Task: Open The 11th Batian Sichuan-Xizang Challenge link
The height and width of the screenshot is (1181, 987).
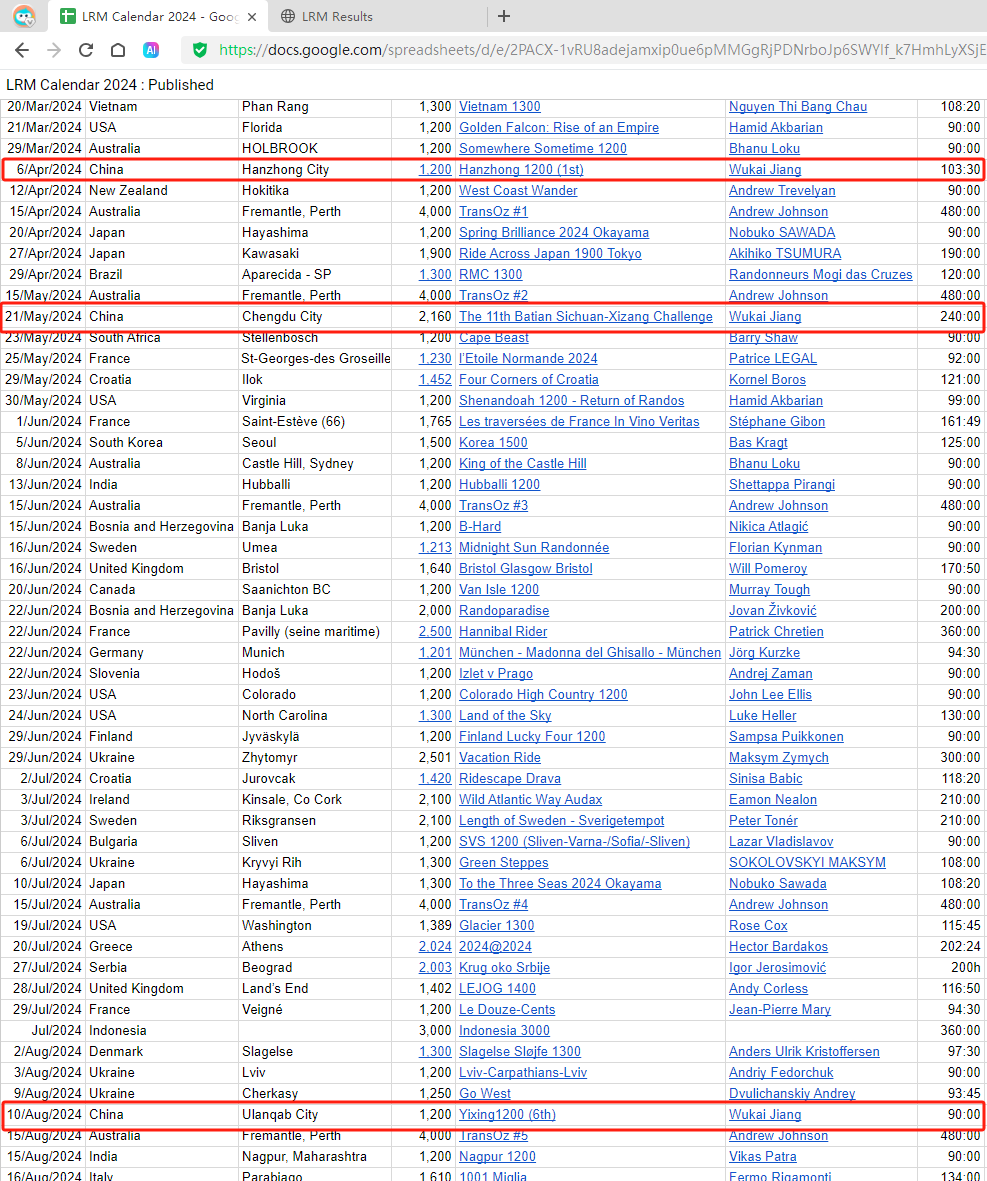Action: click(x=585, y=317)
